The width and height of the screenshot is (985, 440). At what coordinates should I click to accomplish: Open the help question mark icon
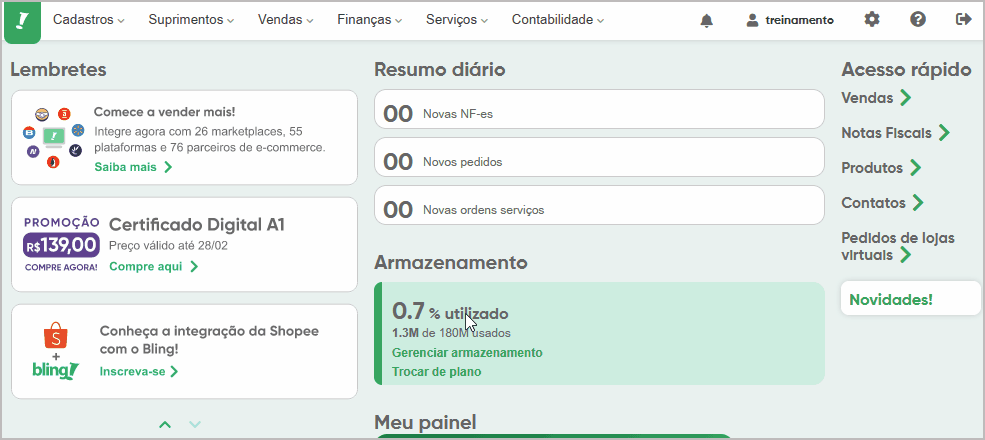[918, 19]
